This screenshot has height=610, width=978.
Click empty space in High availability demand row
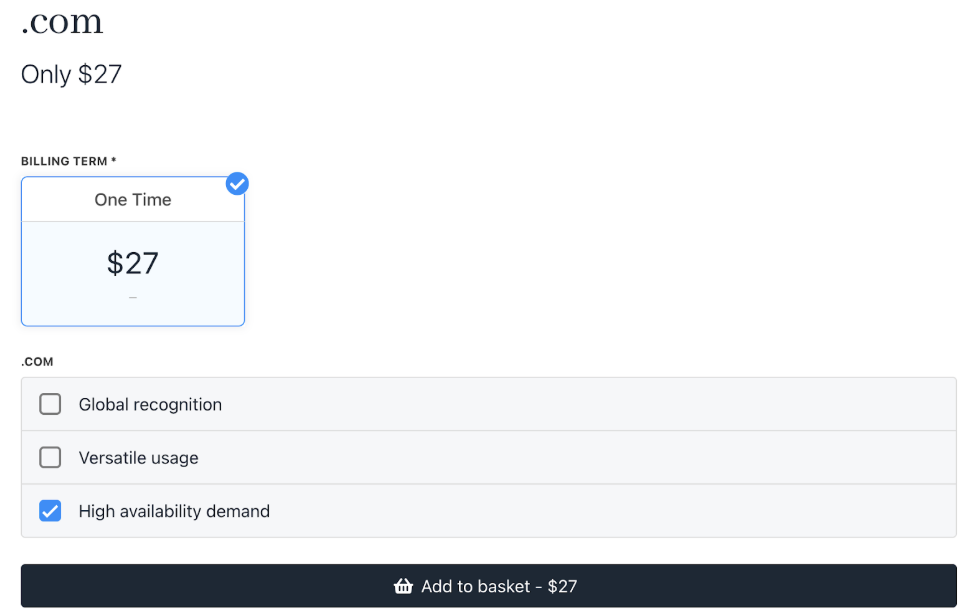tap(611, 511)
